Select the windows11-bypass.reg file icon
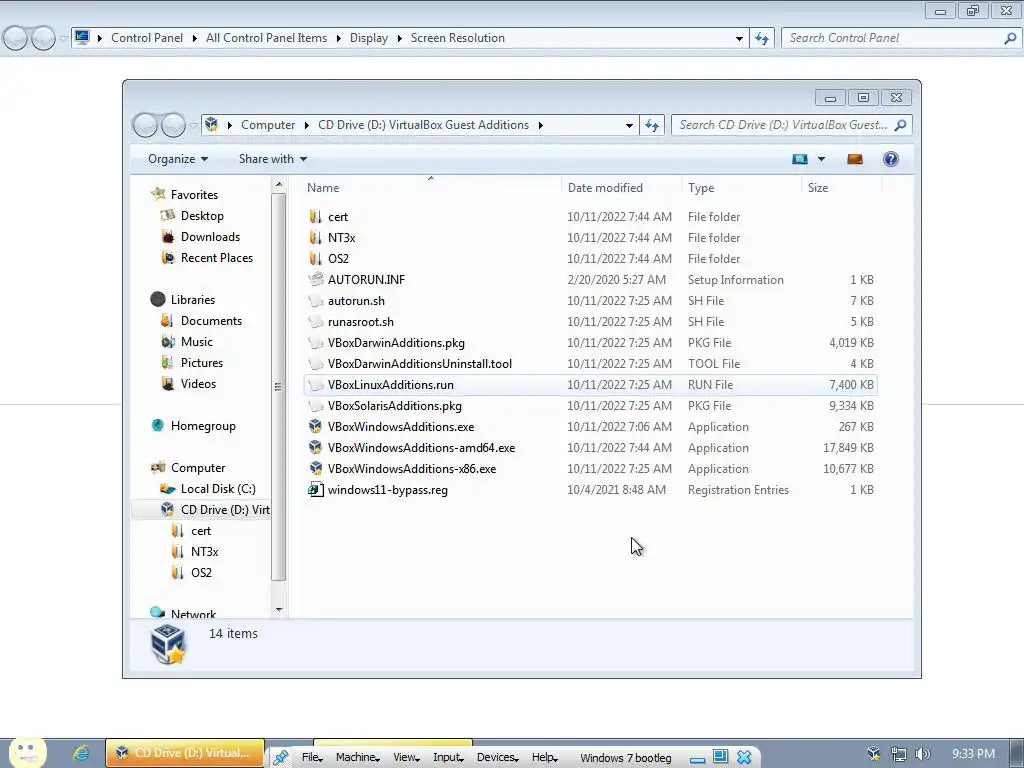The width and height of the screenshot is (1024, 768). tap(315, 490)
